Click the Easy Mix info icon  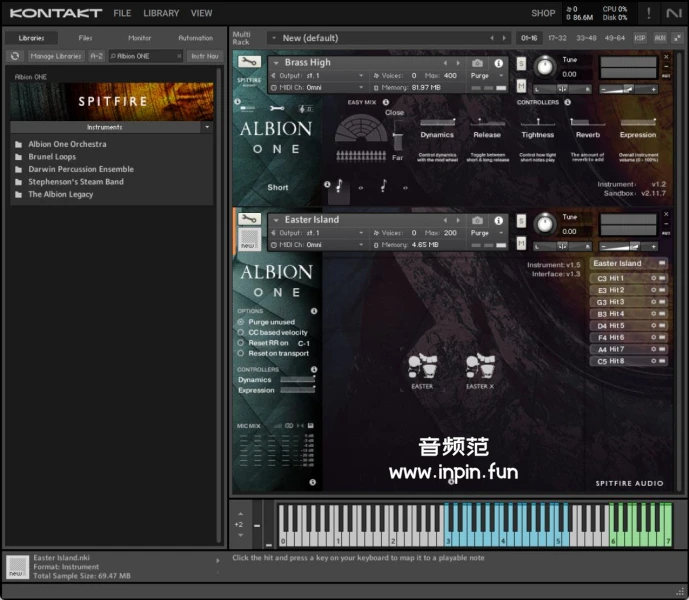pyautogui.click(x=385, y=102)
